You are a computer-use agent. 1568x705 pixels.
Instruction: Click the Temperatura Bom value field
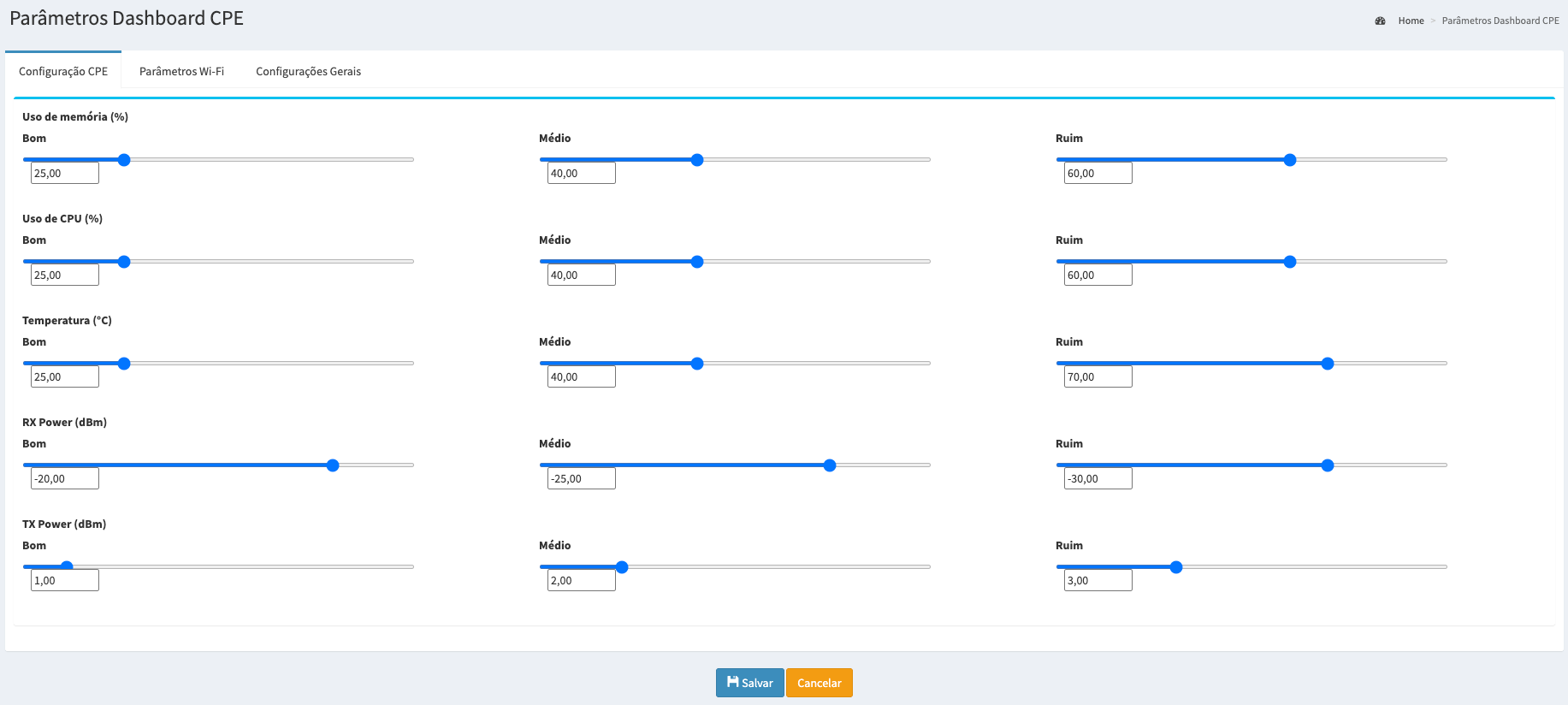tap(65, 376)
